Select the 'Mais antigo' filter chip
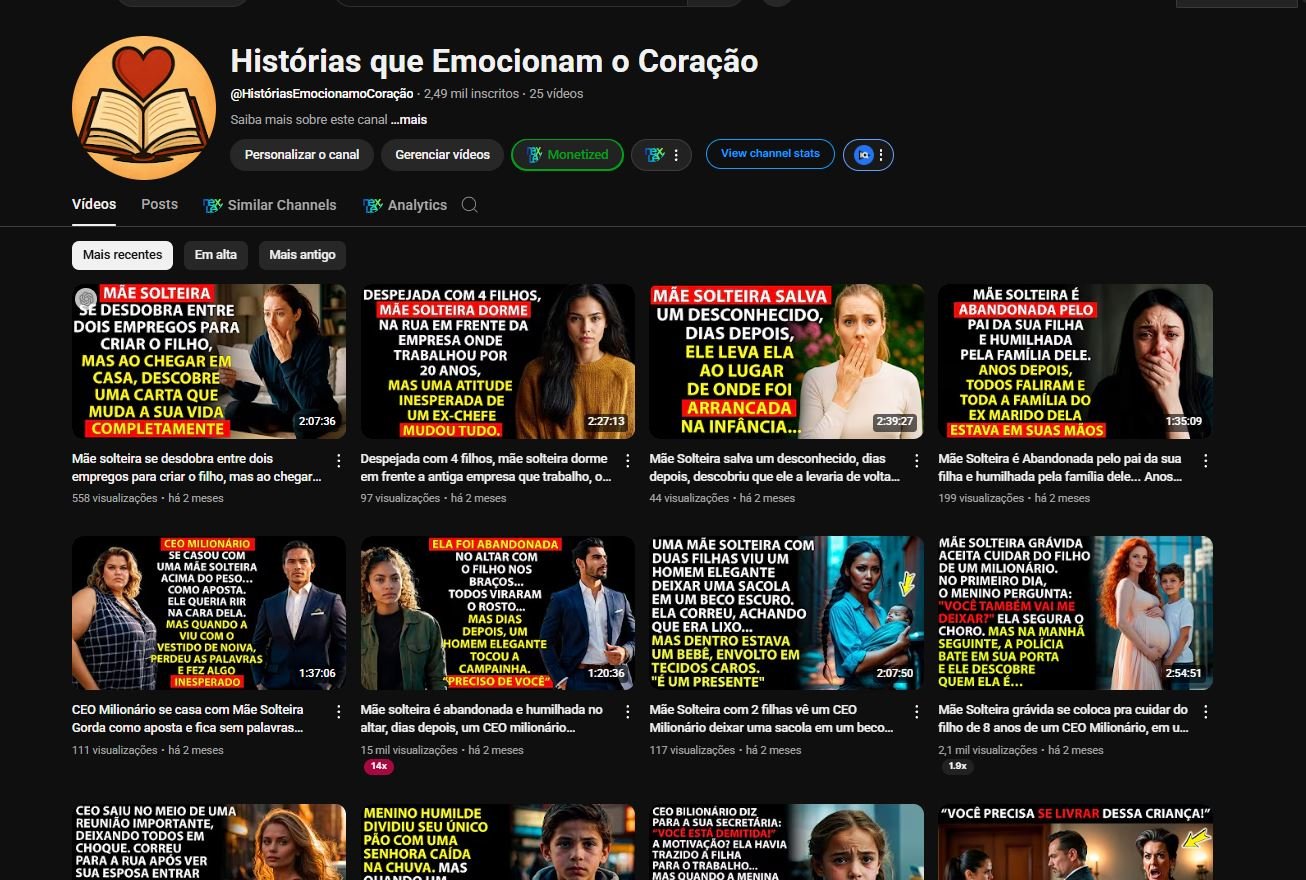1306x880 pixels. click(302, 255)
